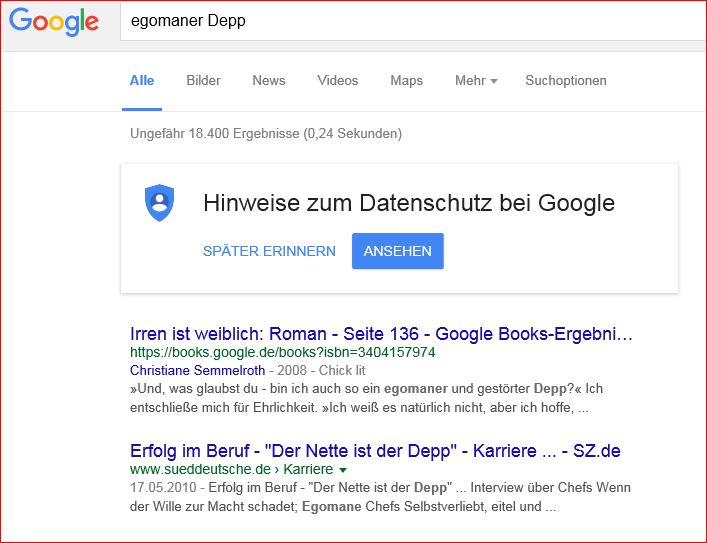This screenshot has height=543, width=707.
Task: Click the books.google.de green URL
Action: point(282,353)
